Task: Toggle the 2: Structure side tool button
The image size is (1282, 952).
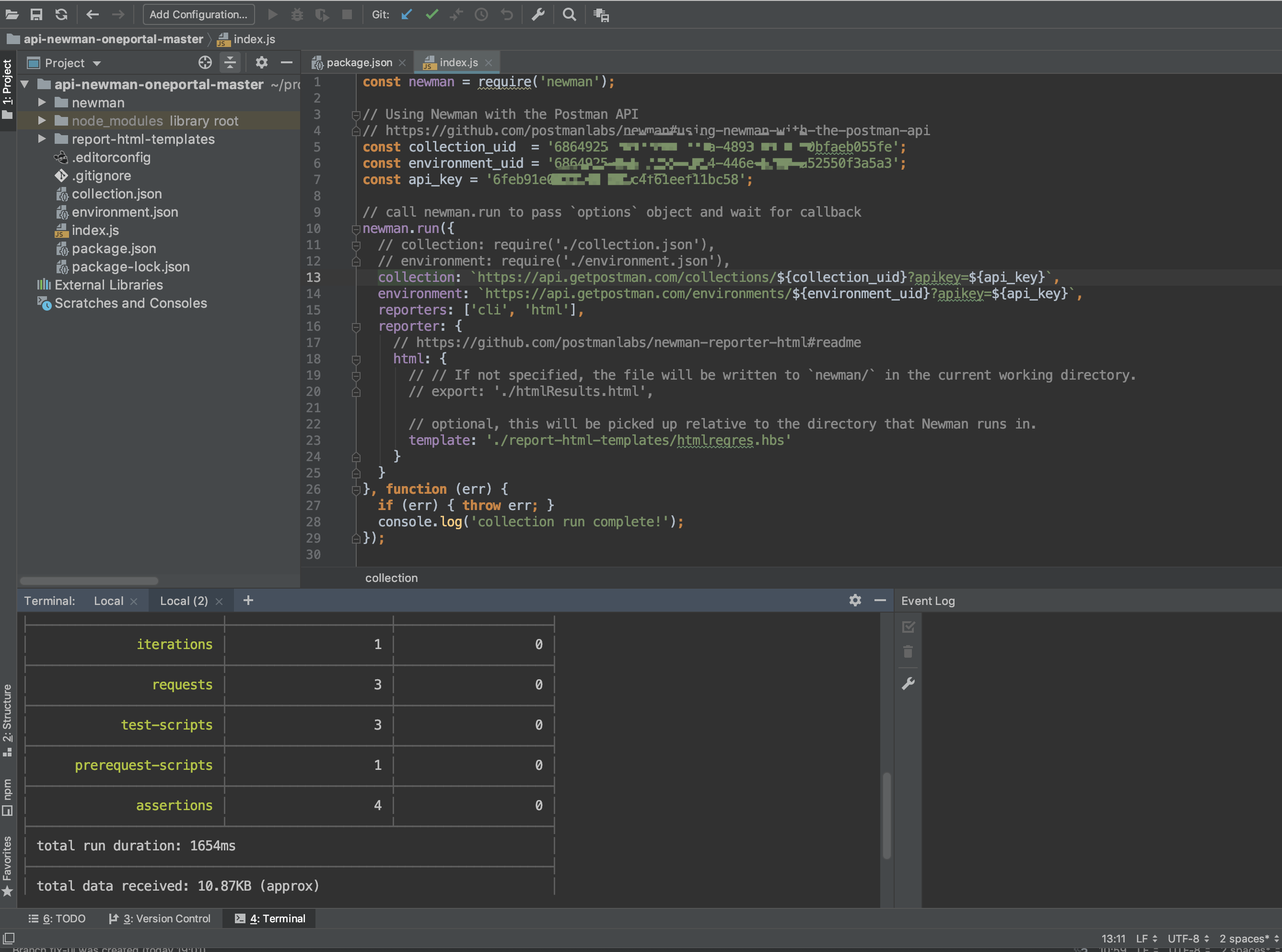Action: coord(8,720)
